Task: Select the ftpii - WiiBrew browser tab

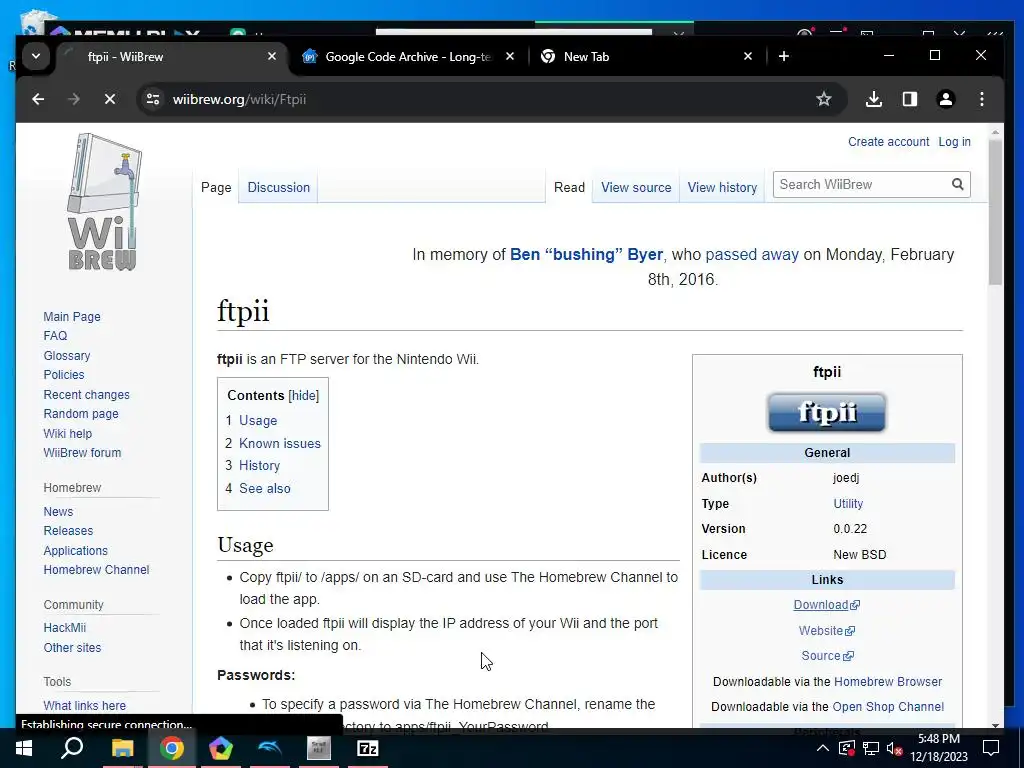Action: 170,57
